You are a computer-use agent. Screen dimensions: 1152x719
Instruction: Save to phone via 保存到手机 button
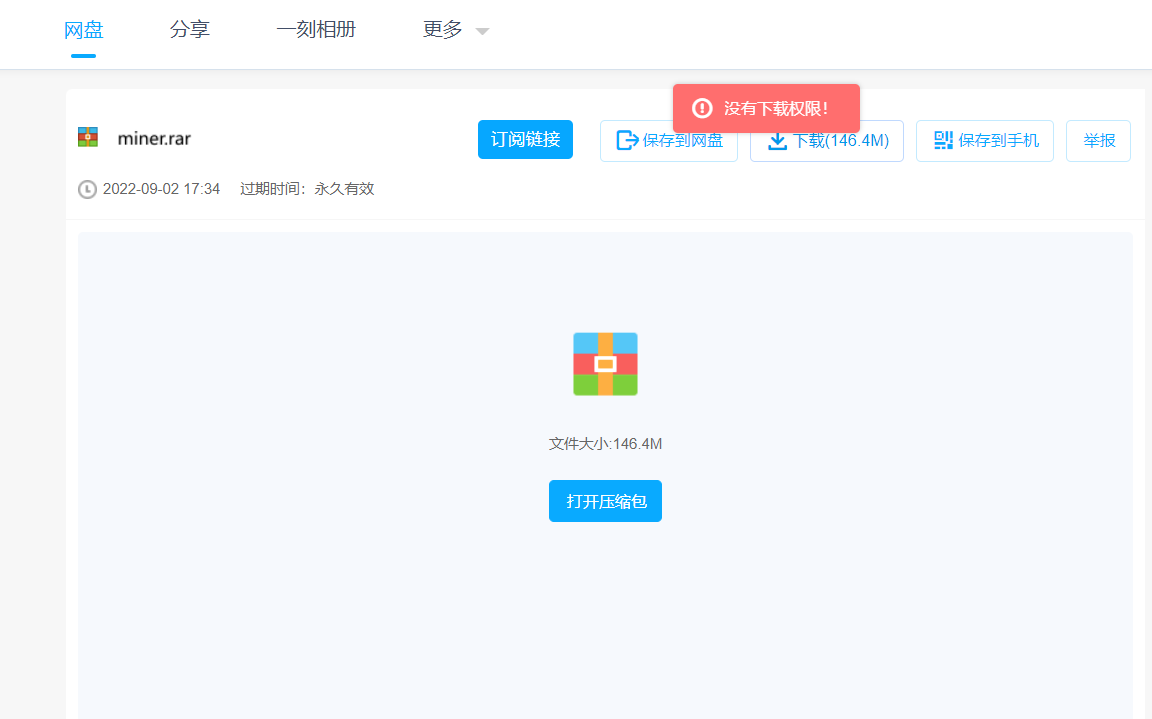click(984, 140)
